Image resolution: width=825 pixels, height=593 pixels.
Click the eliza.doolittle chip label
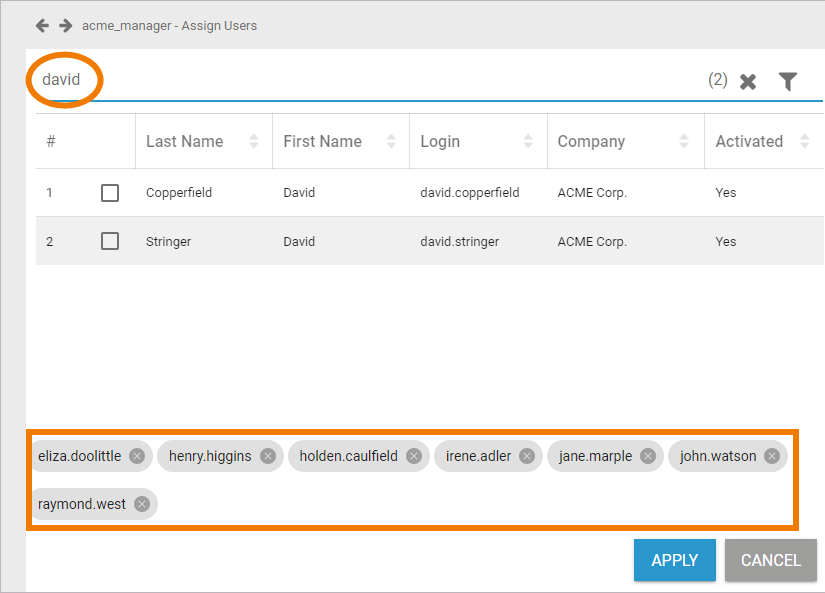click(x=79, y=456)
